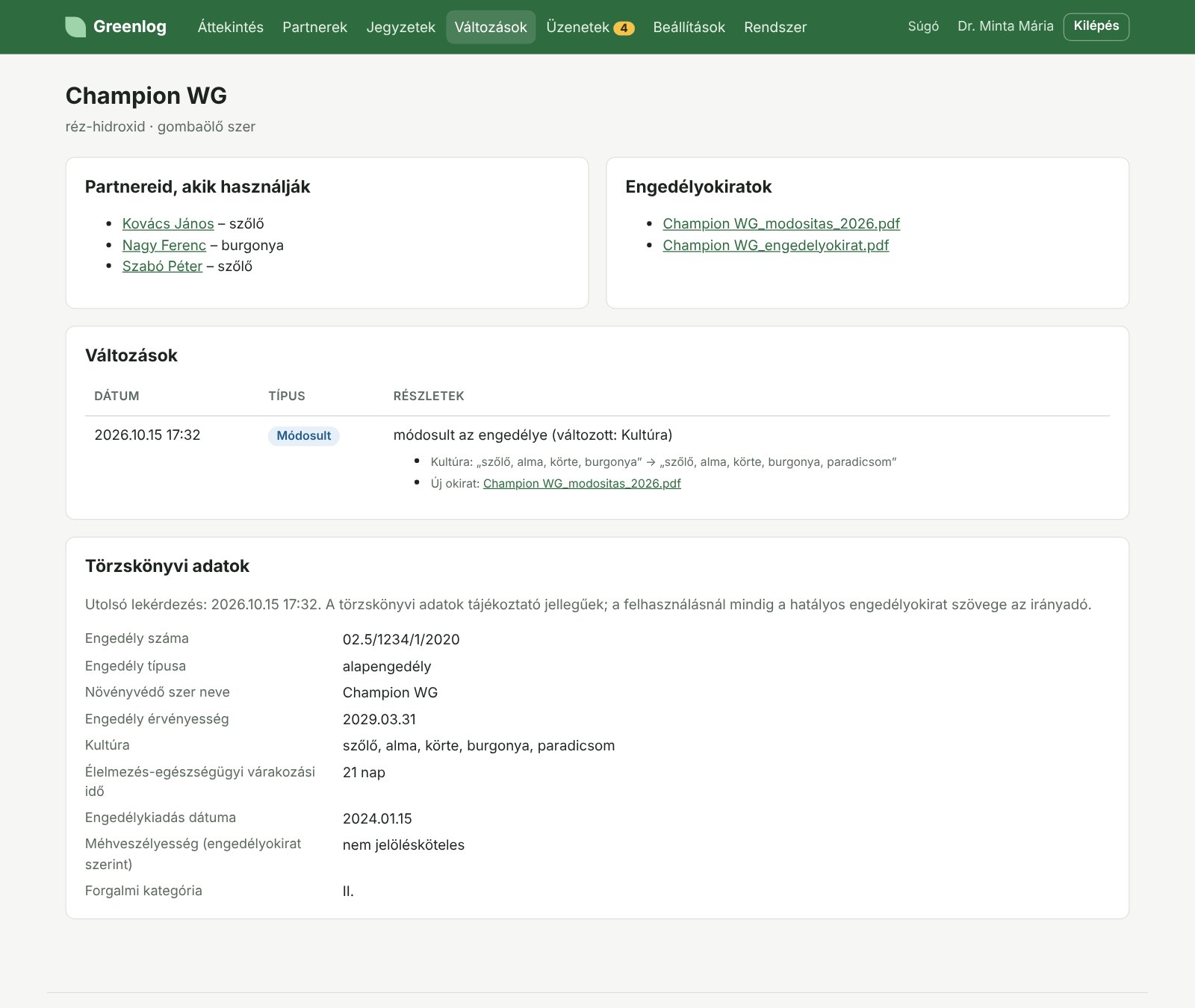Screen dimensions: 1195x1008
Task: Click the value '21 nap'
Action: pyautogui.click(x=364, y=772)
